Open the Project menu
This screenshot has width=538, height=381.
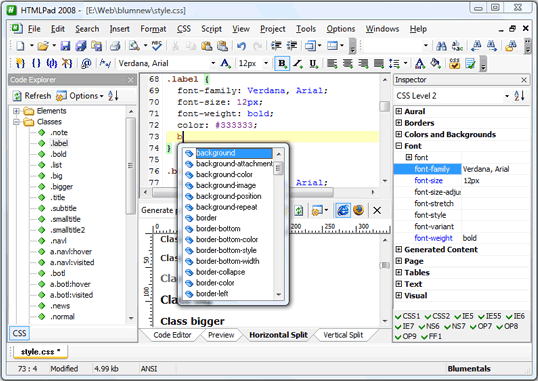click(272, 29)
